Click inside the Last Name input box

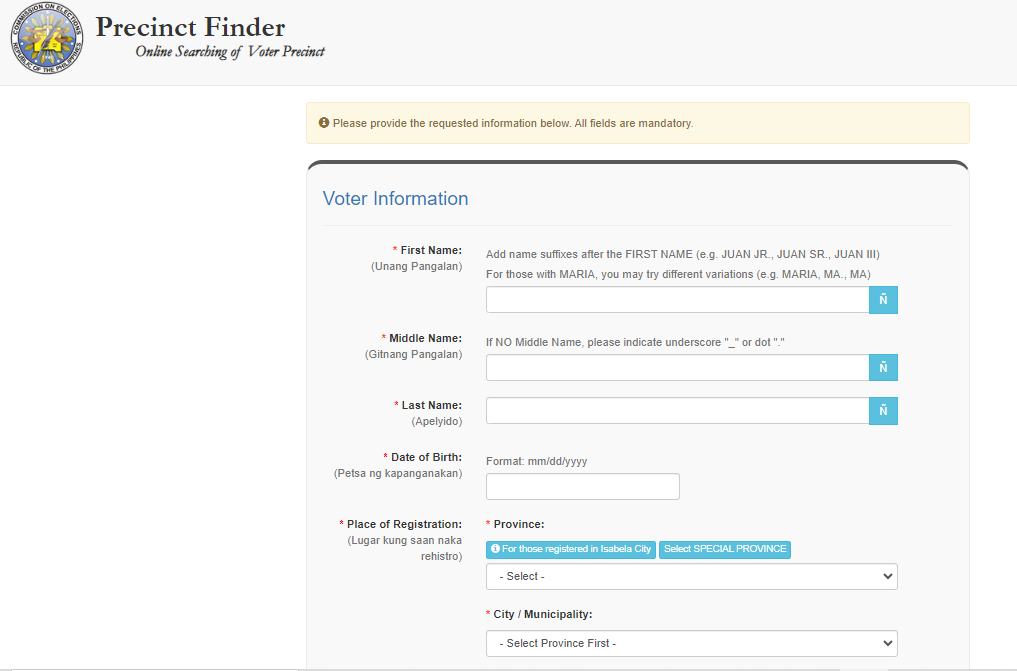pos(670,410)
